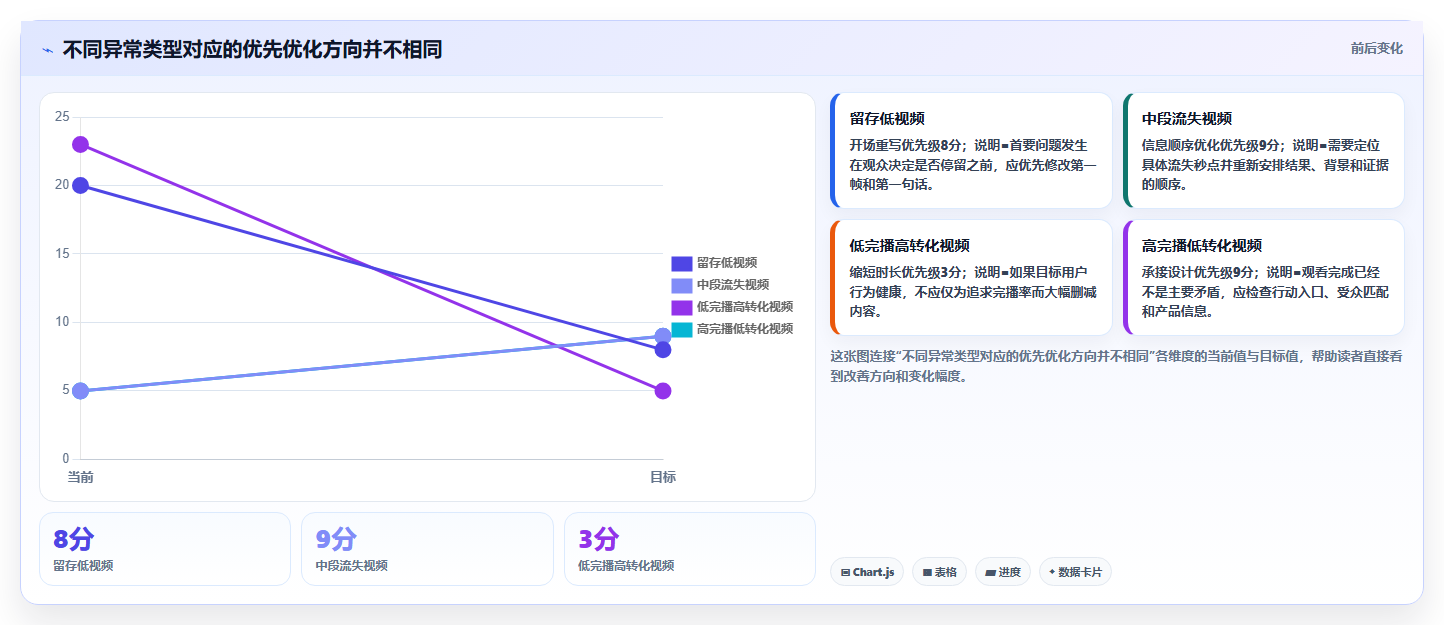Click the y-axis value 25

[62, 117]
